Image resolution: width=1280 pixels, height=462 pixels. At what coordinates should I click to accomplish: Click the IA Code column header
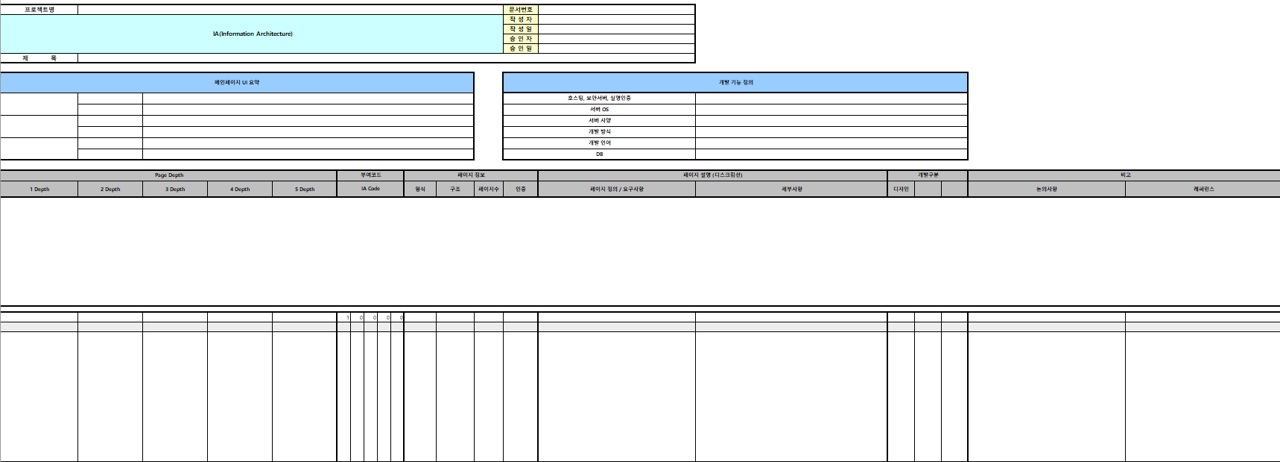coord(370,188)
